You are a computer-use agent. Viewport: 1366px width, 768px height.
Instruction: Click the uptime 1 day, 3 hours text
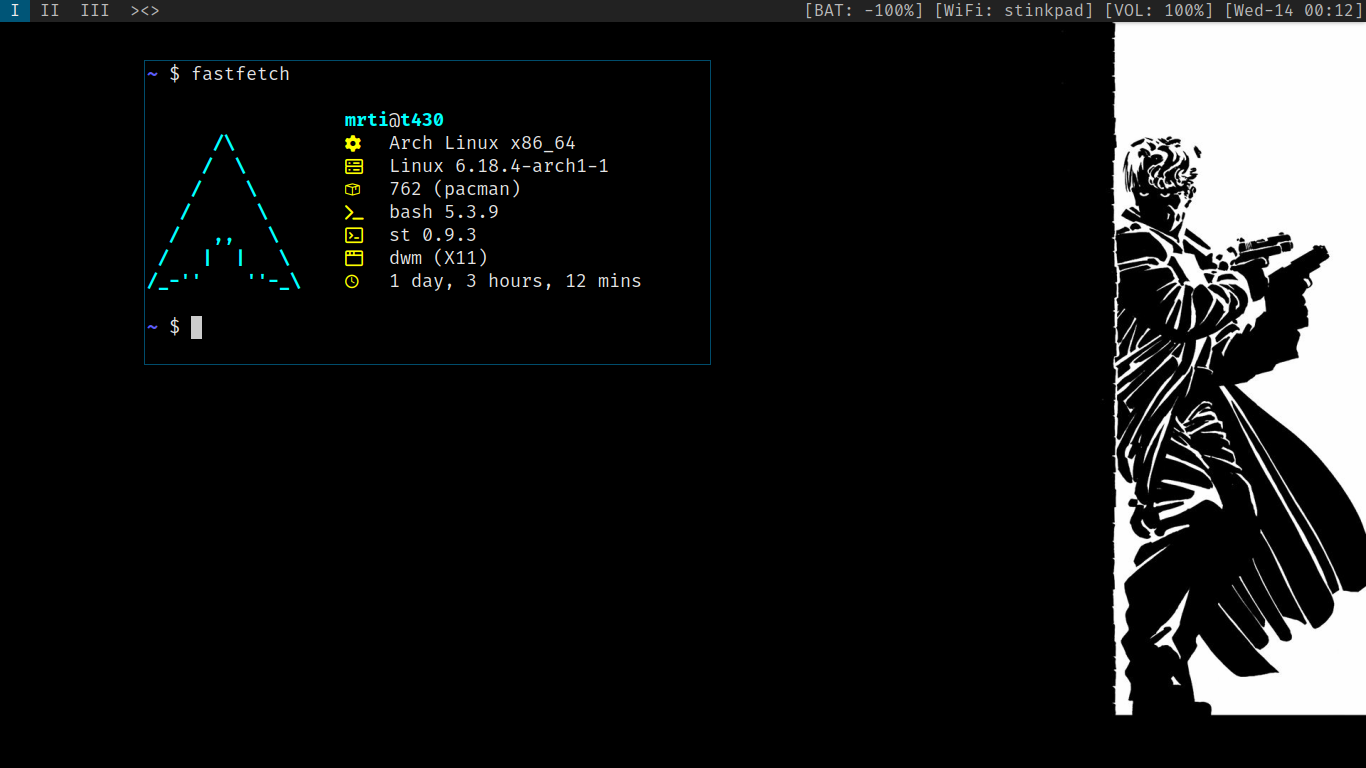(515, 281)
